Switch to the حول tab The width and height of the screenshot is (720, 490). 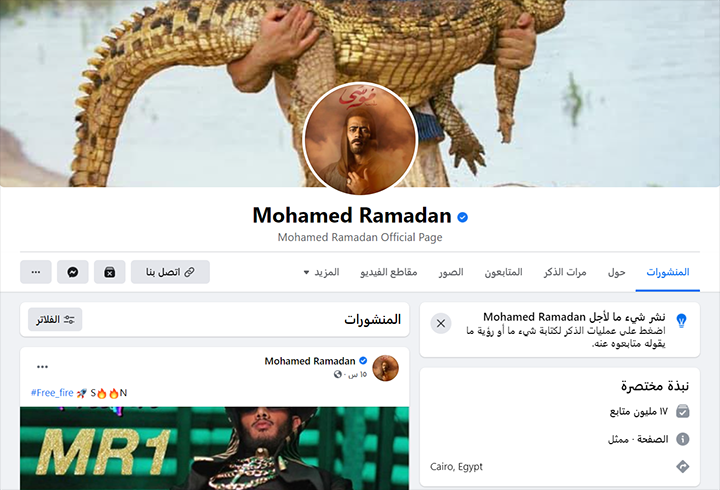pos(617,272)
